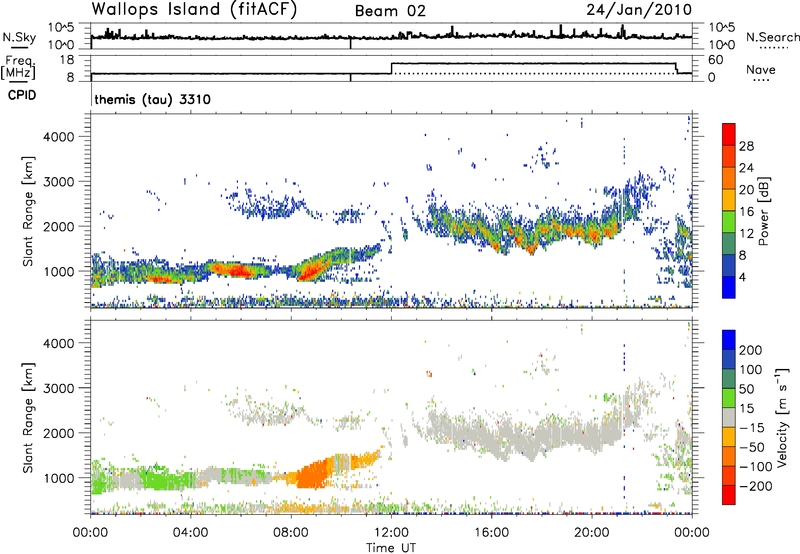Click the date '24/Jan/2010'
The height and width of the screenshot is (554, 800).
[639, 10]
